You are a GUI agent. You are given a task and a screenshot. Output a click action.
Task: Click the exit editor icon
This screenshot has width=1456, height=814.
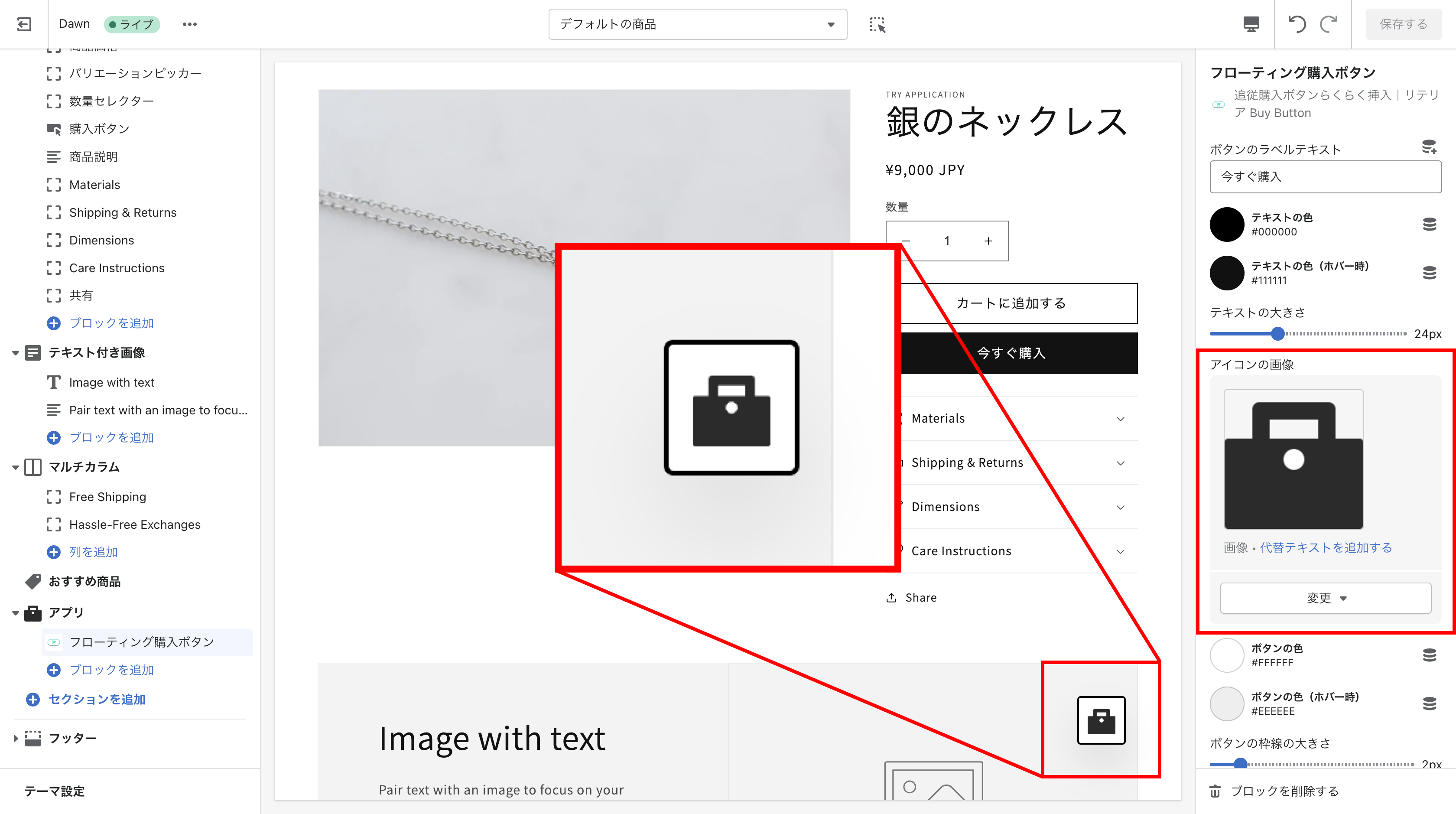pyautogui.click(x=24, y=24)
